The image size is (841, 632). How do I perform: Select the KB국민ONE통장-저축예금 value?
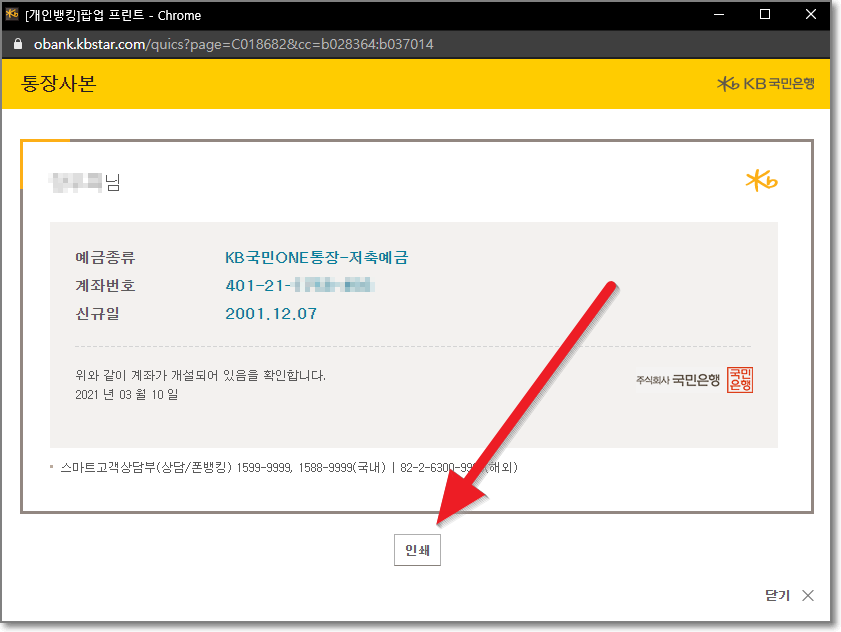(316, 258)
